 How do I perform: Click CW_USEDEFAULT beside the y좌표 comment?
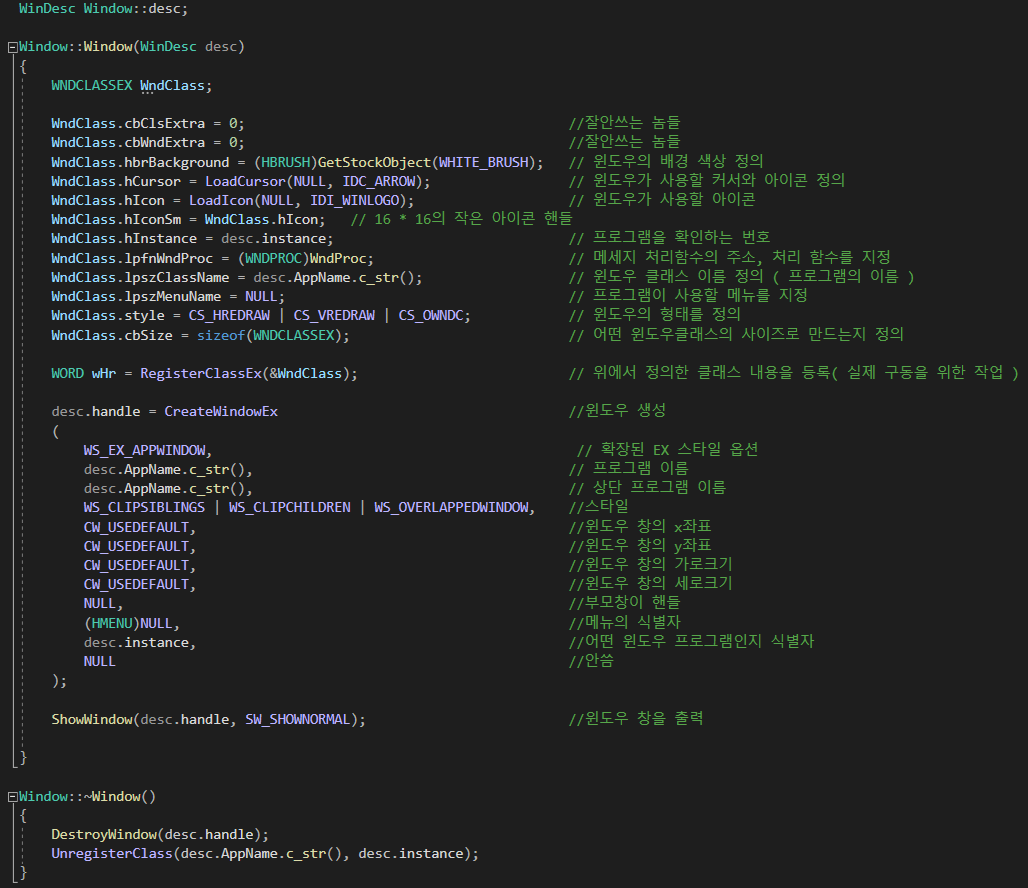(x=136, y=546)
